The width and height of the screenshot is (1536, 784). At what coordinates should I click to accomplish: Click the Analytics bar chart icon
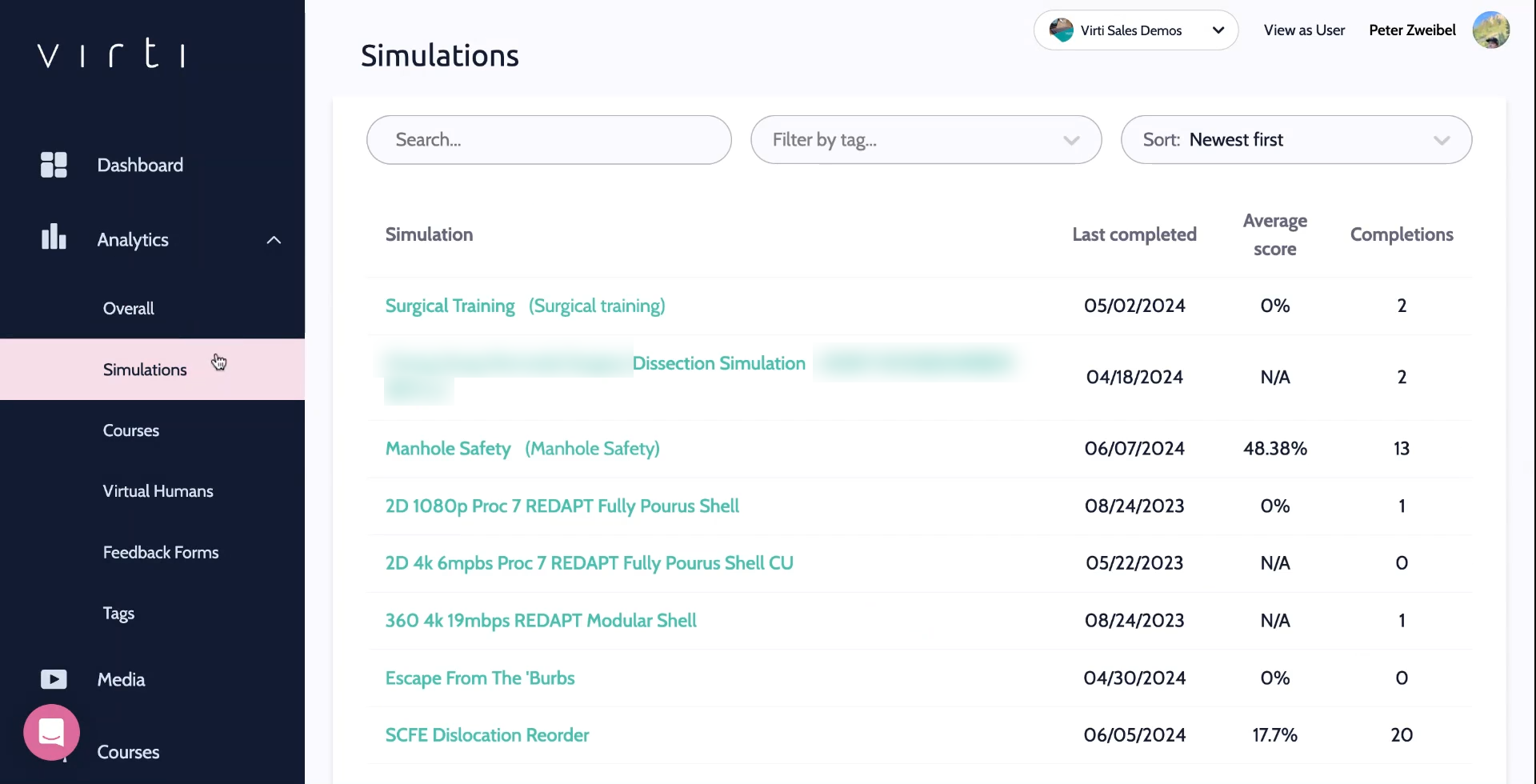[x=54, y=238]
